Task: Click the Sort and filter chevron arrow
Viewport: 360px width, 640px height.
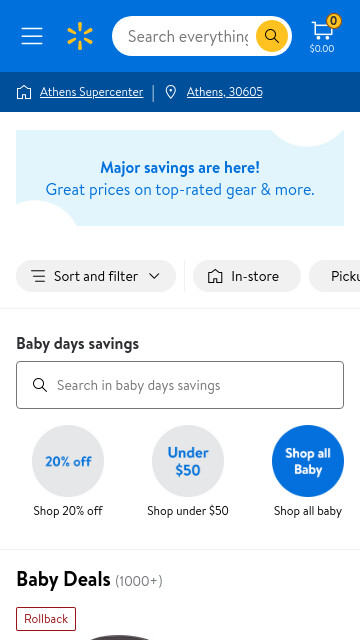Action: click(154, 276)
